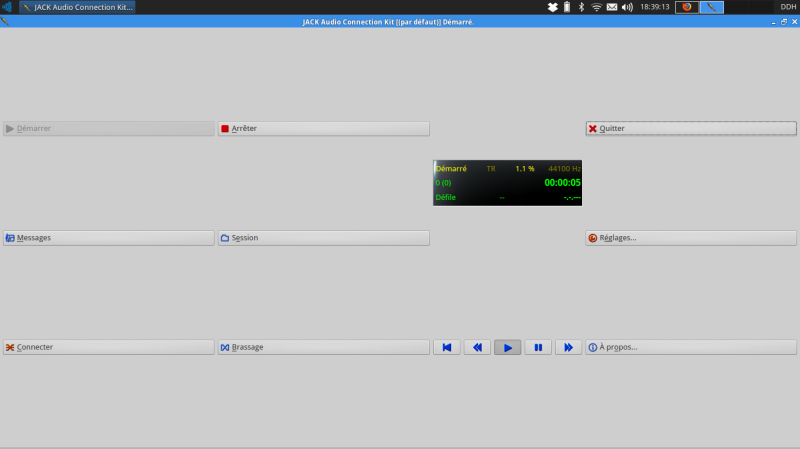Open the desktop applications menu icon

tap(7, 7)
